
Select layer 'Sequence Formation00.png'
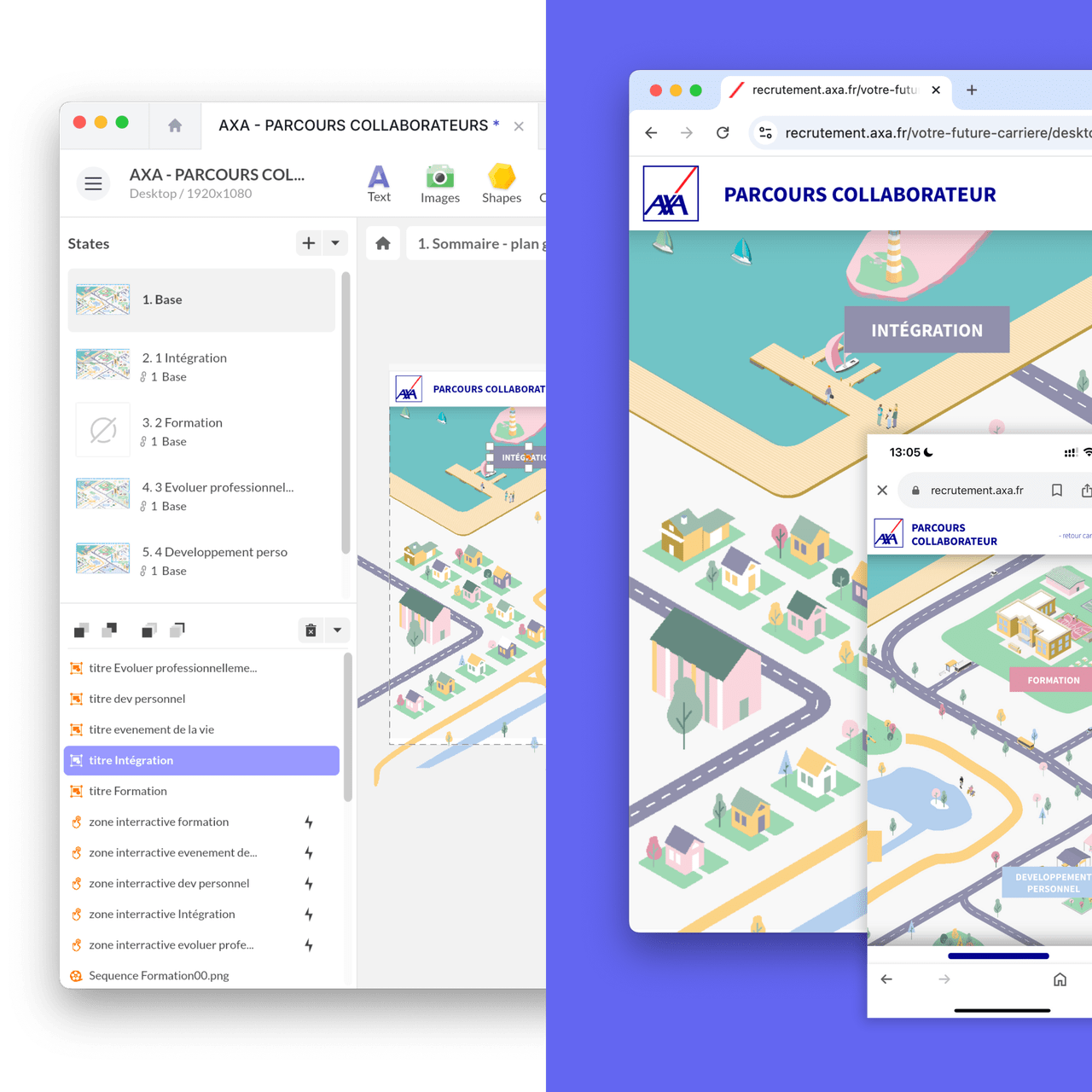pyautogui.click(x=201, y=975)
